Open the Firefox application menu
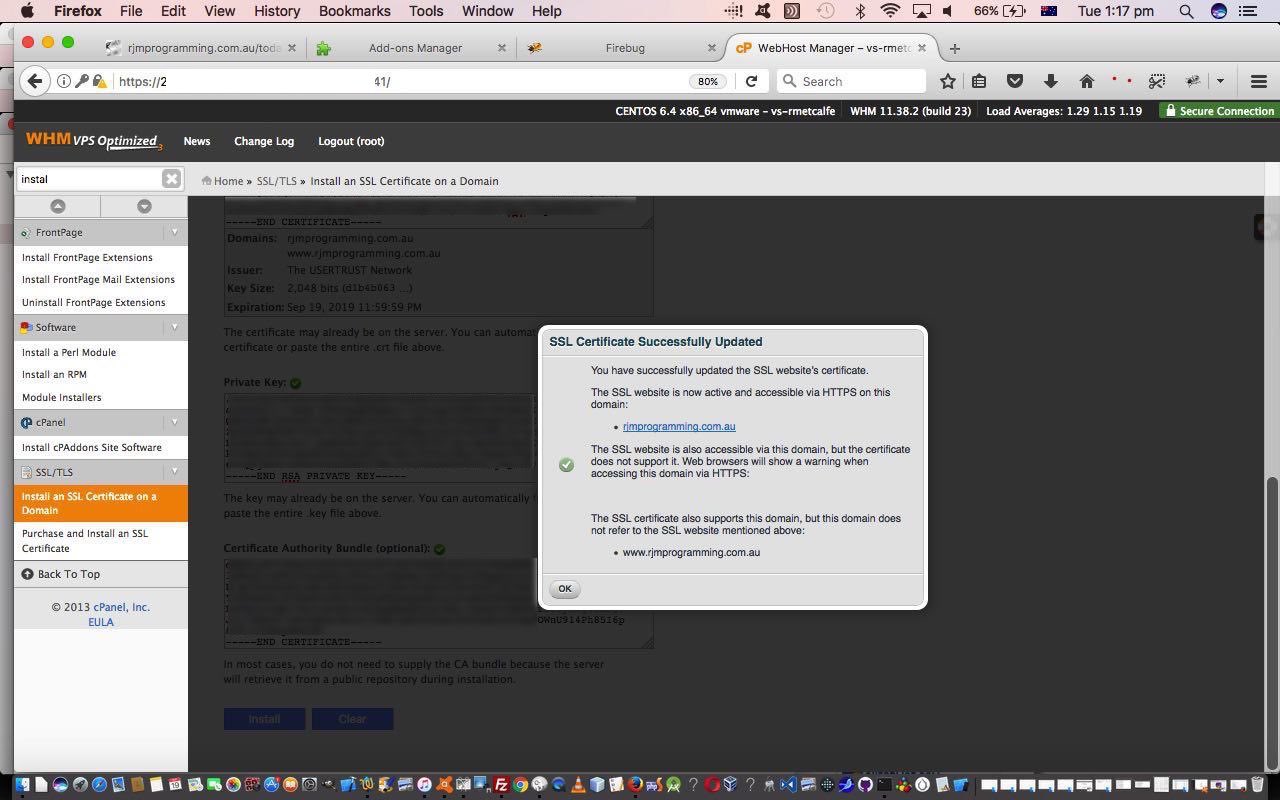 pyautogui.click(x=78, y=11)
